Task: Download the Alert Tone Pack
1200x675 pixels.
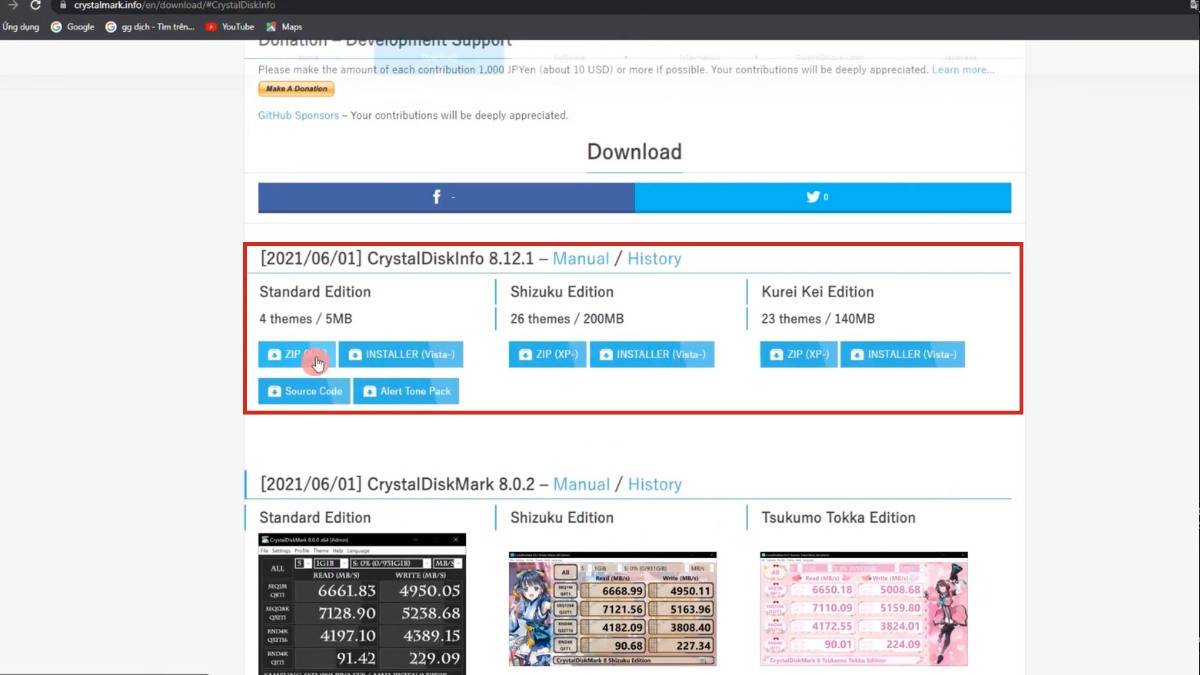Action: point(406,391)
